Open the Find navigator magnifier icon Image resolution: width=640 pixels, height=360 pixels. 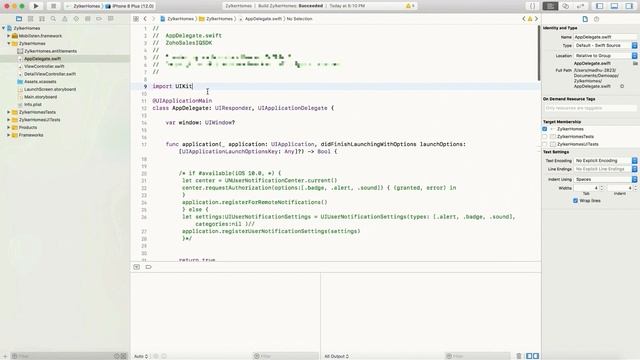click(53, 19)
